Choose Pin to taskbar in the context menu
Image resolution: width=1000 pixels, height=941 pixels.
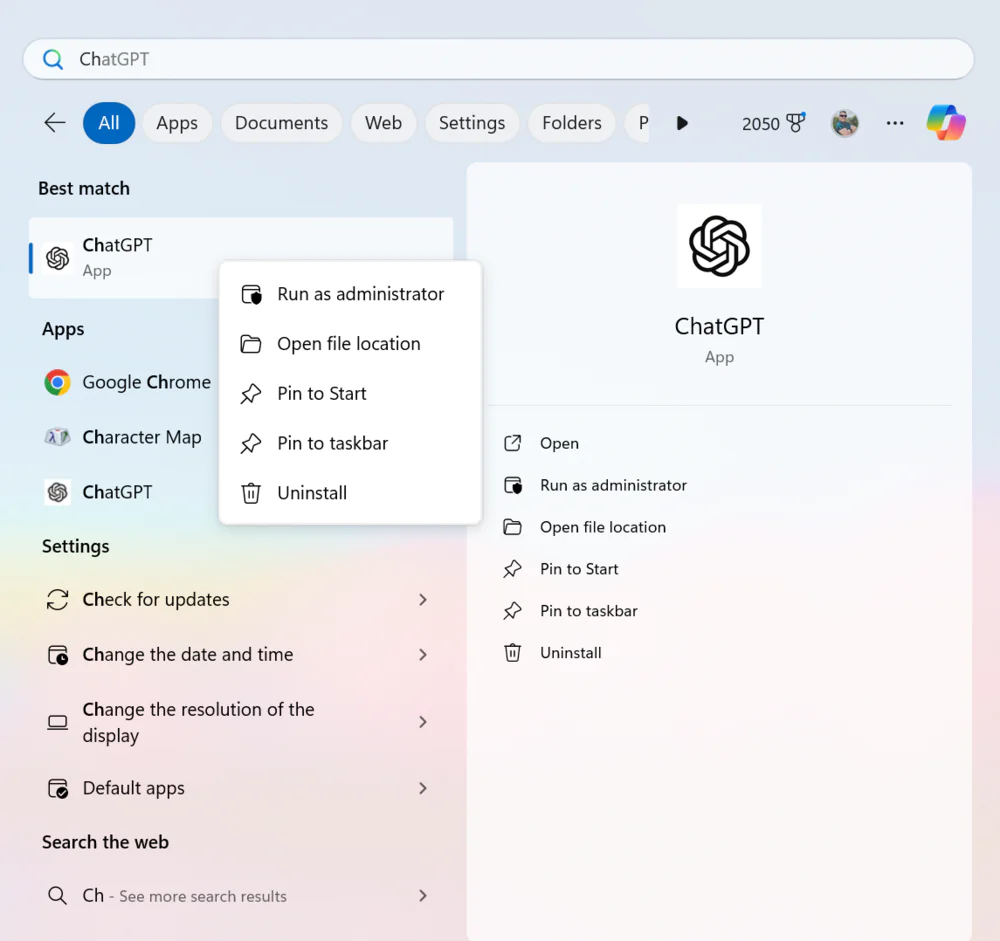point(350,443)
